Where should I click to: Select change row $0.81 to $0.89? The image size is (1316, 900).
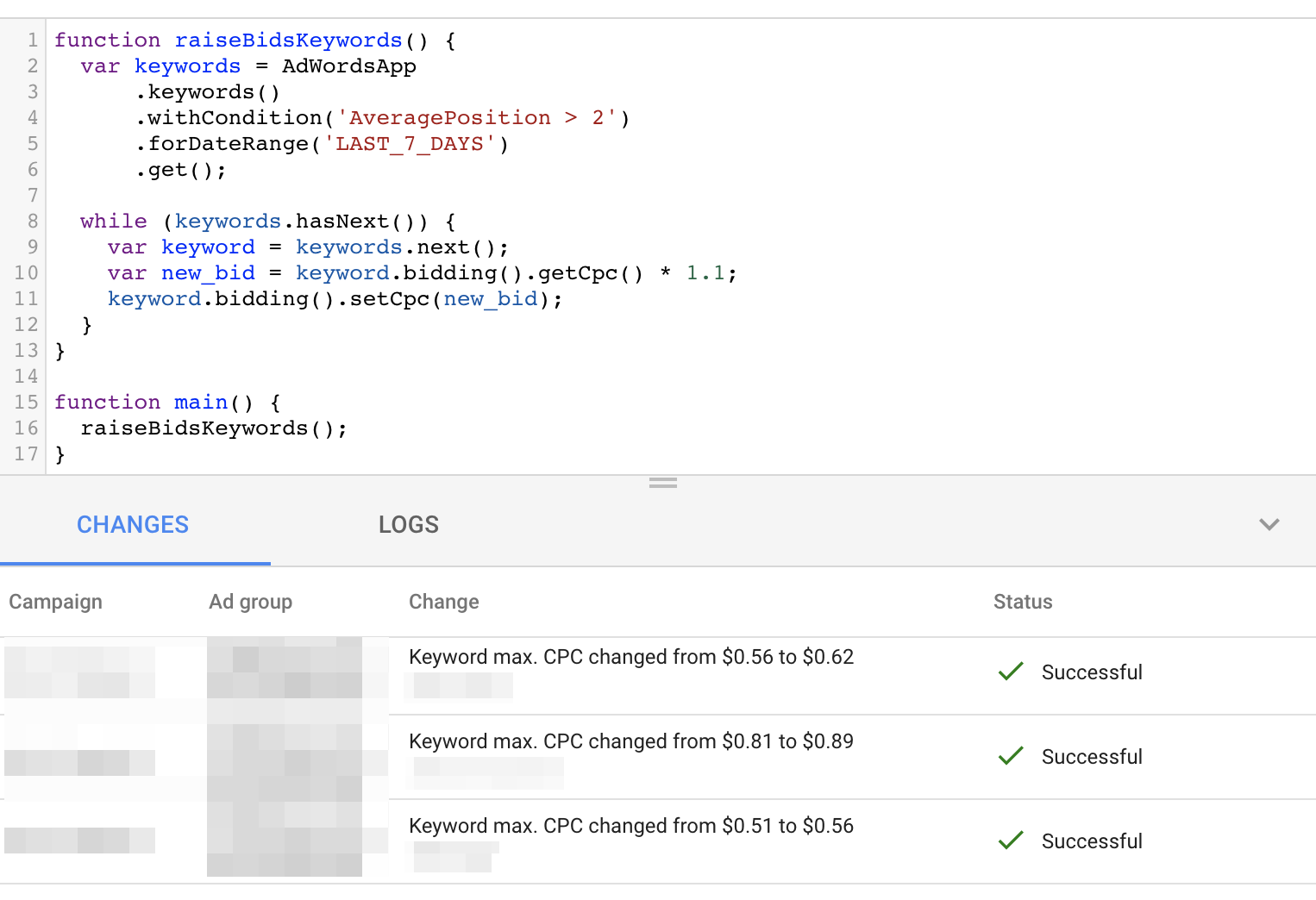tap(630, 742)
